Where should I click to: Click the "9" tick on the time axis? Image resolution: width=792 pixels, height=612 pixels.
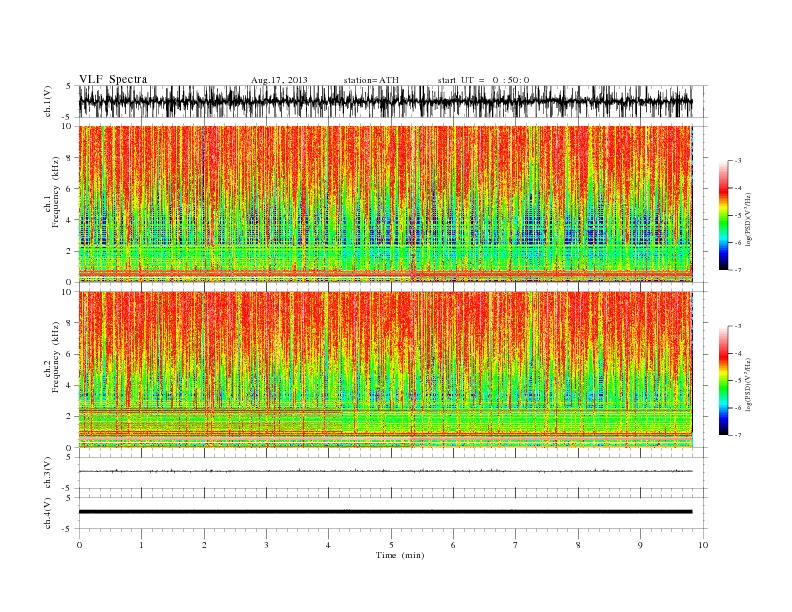(x=640, y=545)
